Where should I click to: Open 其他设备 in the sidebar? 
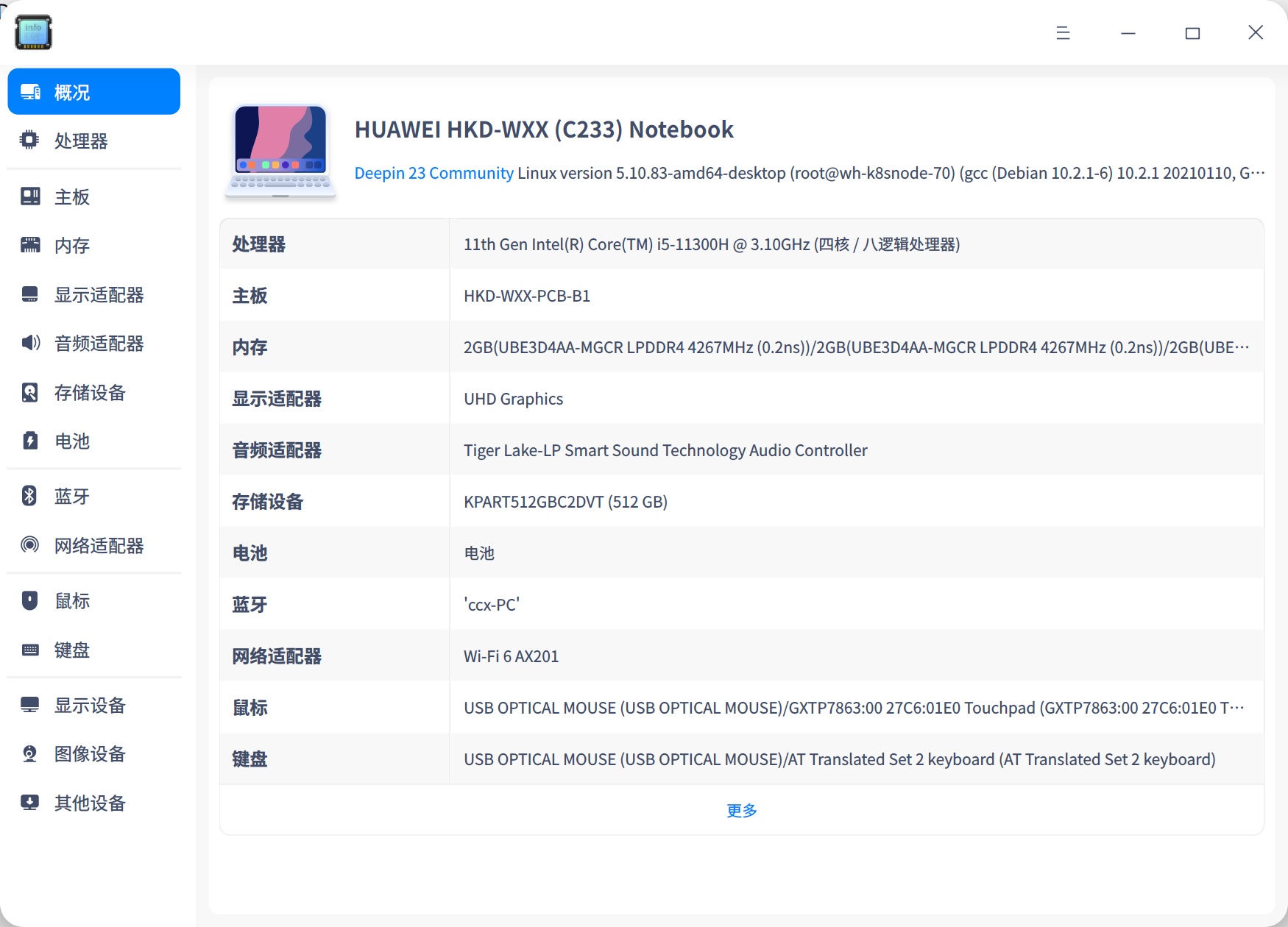(94, 803)
